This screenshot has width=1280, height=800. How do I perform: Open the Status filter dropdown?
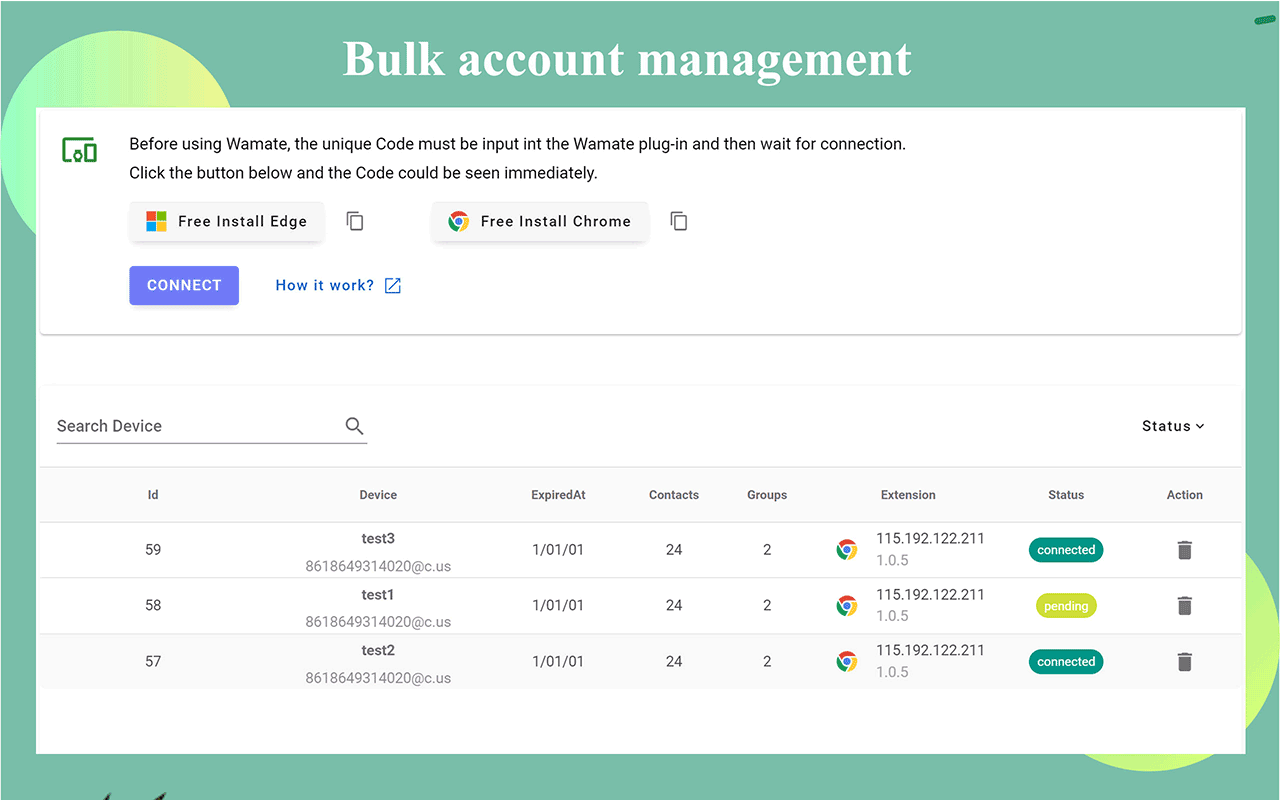(1173, 426)
